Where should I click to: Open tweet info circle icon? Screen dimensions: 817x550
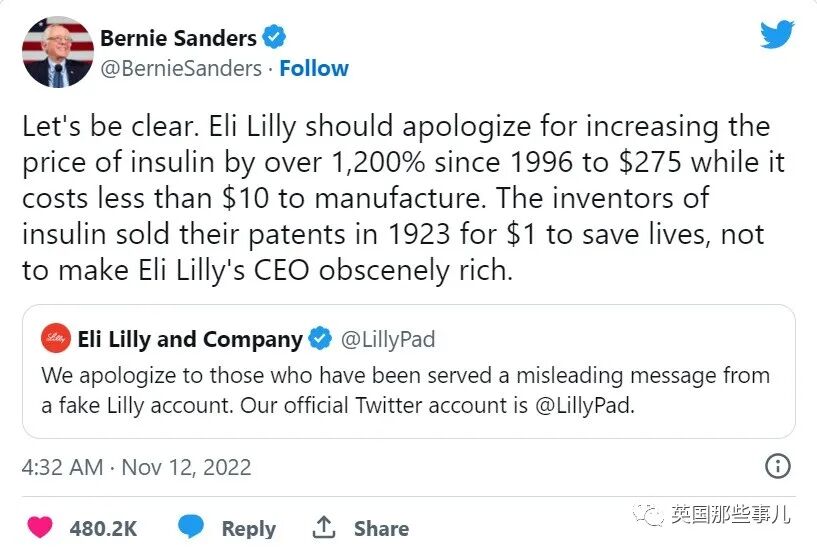(x=777, y=466)
